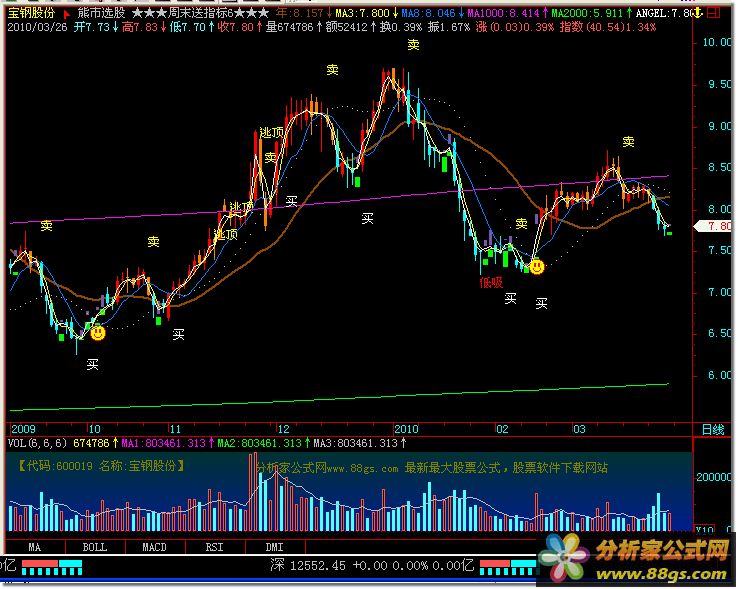Click the 日线 period selector
This screenshot has width=738, height=589.
pyautogui.click(x=712, y=429)
